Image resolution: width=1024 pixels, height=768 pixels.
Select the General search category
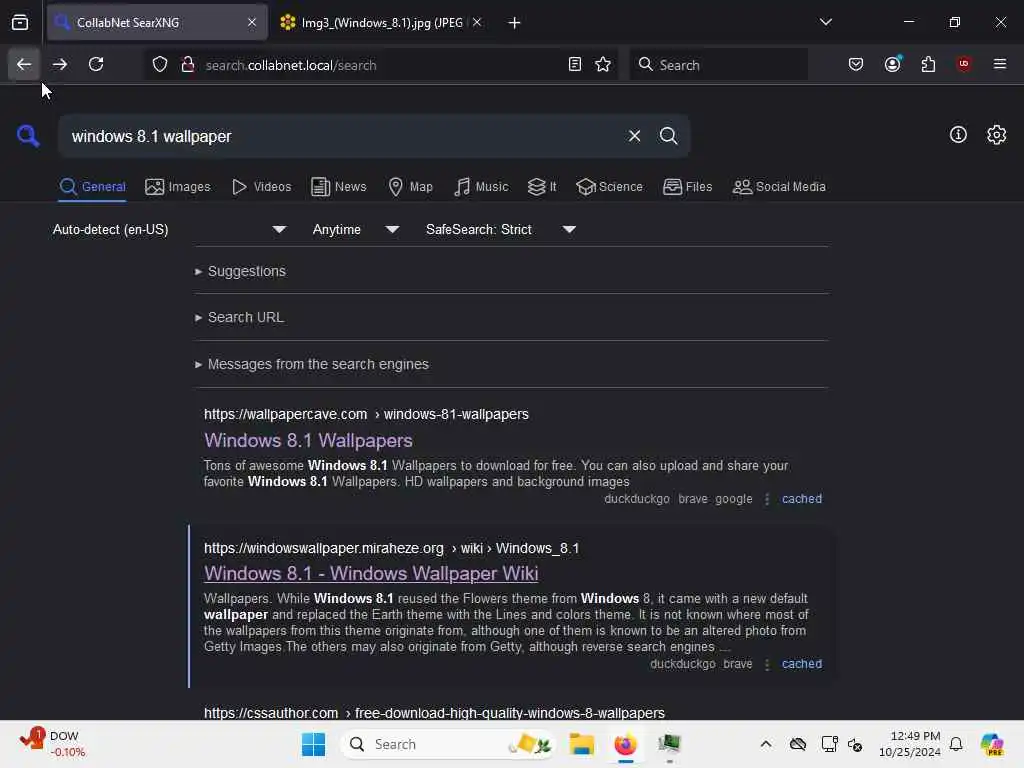point(92,187)
